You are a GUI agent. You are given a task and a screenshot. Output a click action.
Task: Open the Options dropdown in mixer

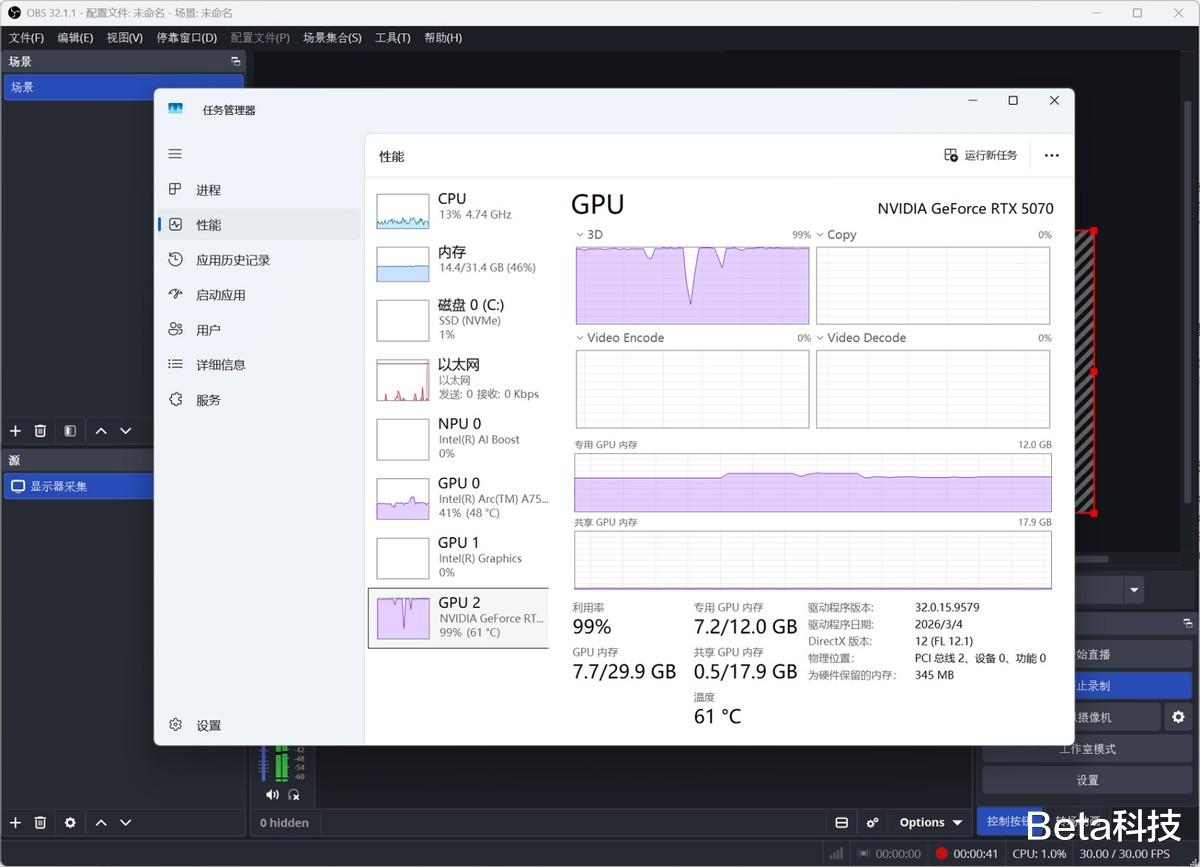pos(930,822)
